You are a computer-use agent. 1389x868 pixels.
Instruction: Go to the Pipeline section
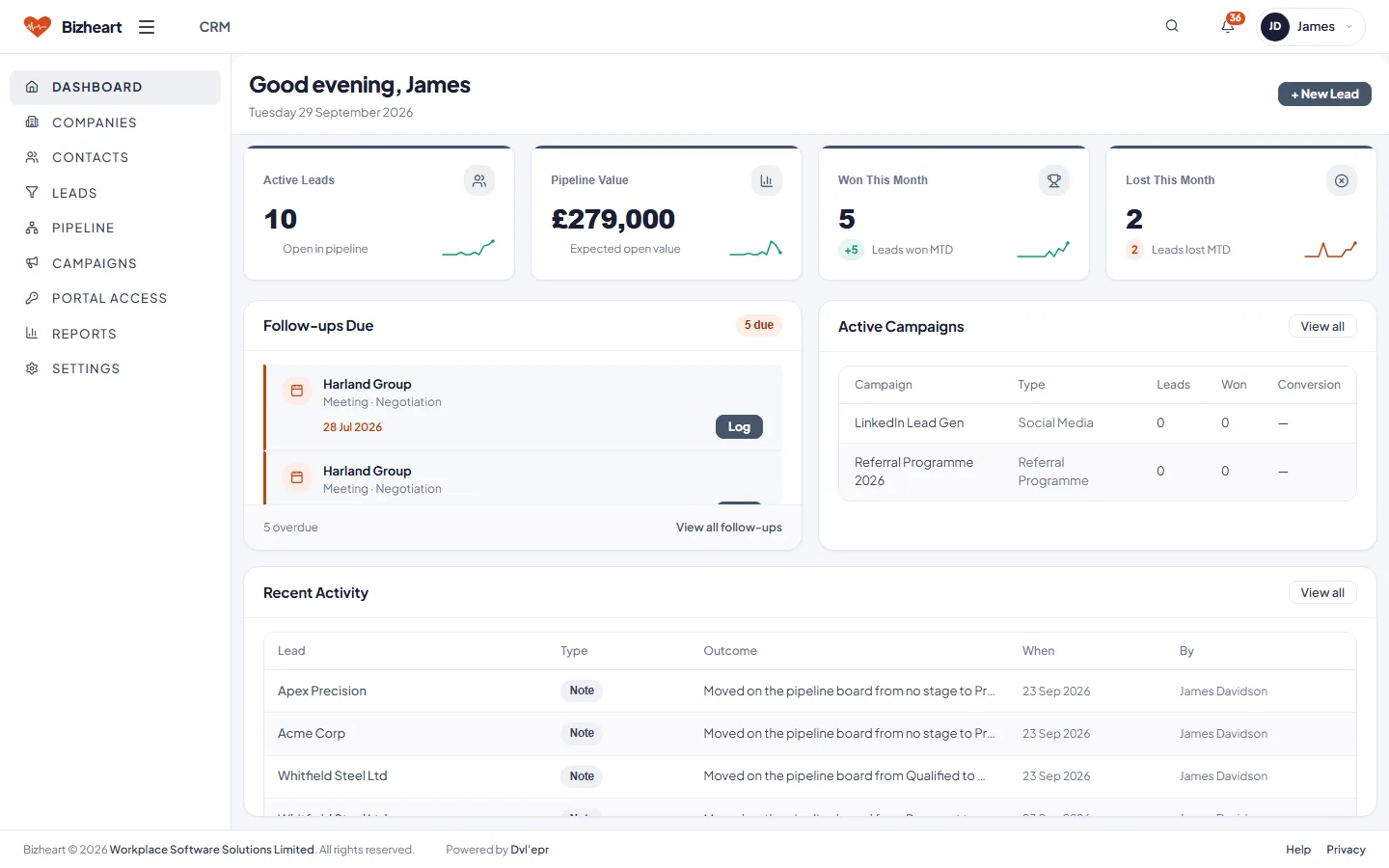click(x=115, y=228)
